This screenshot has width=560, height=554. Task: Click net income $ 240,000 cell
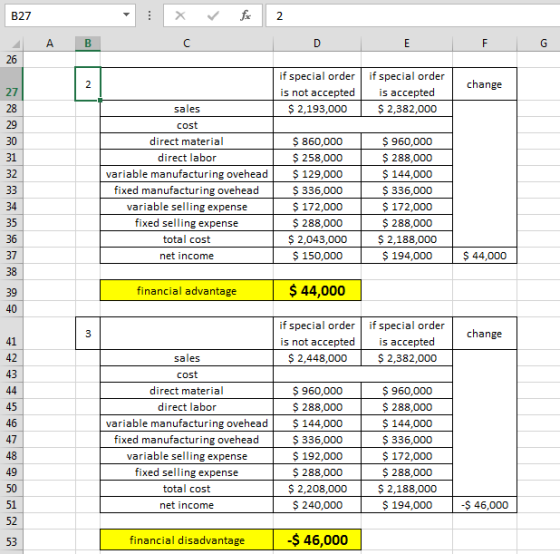317,505
